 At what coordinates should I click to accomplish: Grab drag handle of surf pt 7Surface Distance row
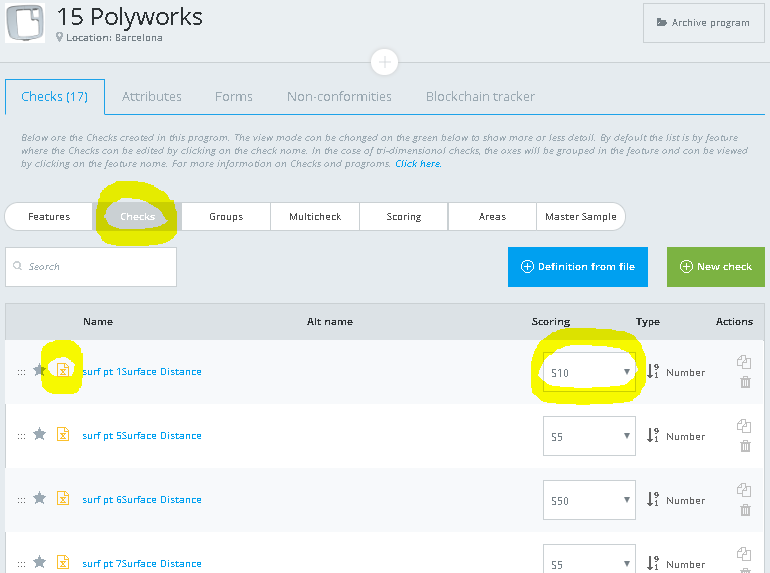[x=21, y=564]
